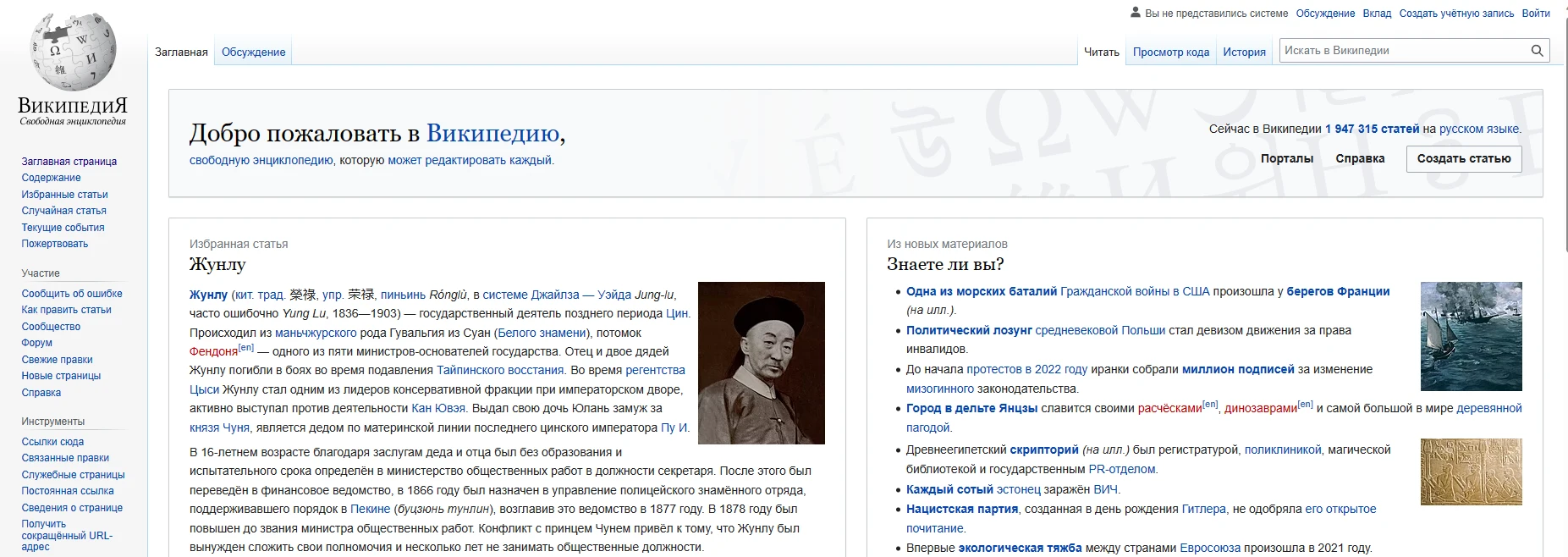Image resolution: width=1568 pixels, height=557 pixels.
Task: Click the Создать статью button
Action: (1464, 159)
